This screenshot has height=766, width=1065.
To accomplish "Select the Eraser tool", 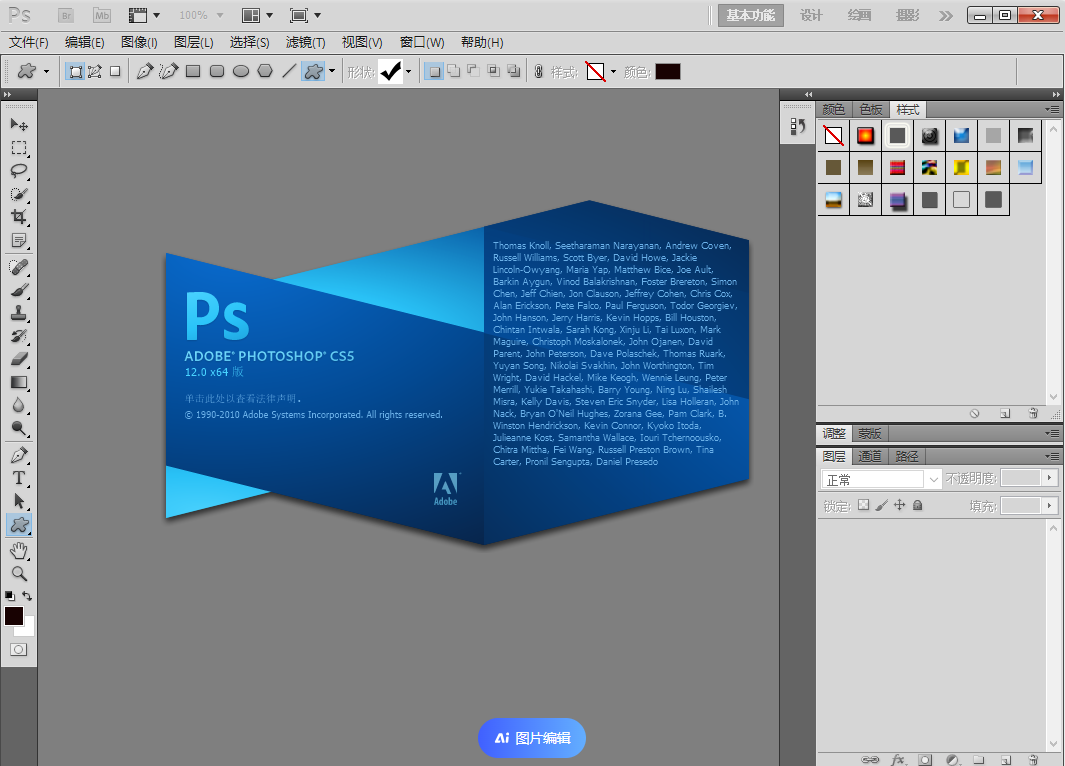I will [19, 359].
